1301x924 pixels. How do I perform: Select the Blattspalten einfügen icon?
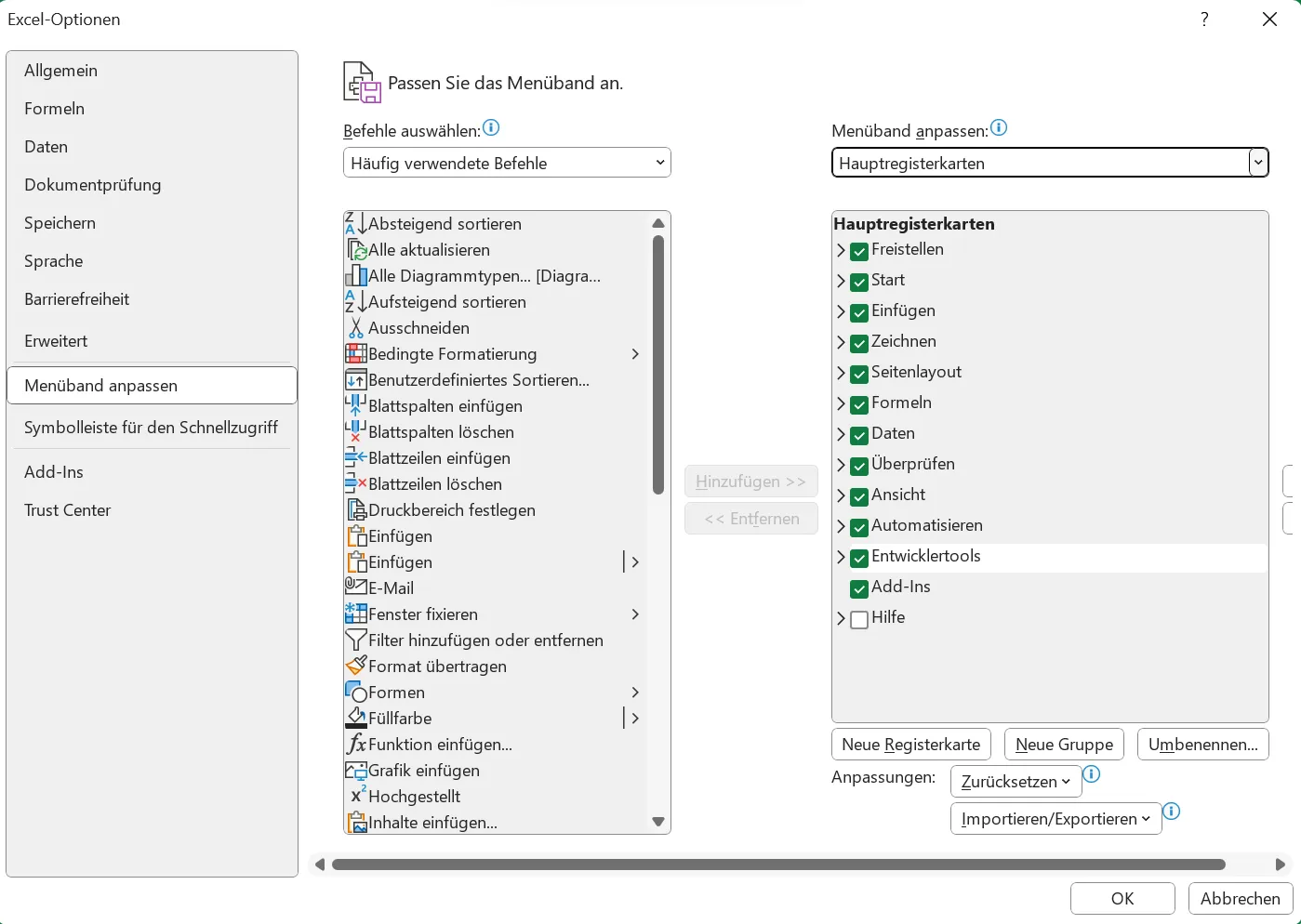point(356,406)
